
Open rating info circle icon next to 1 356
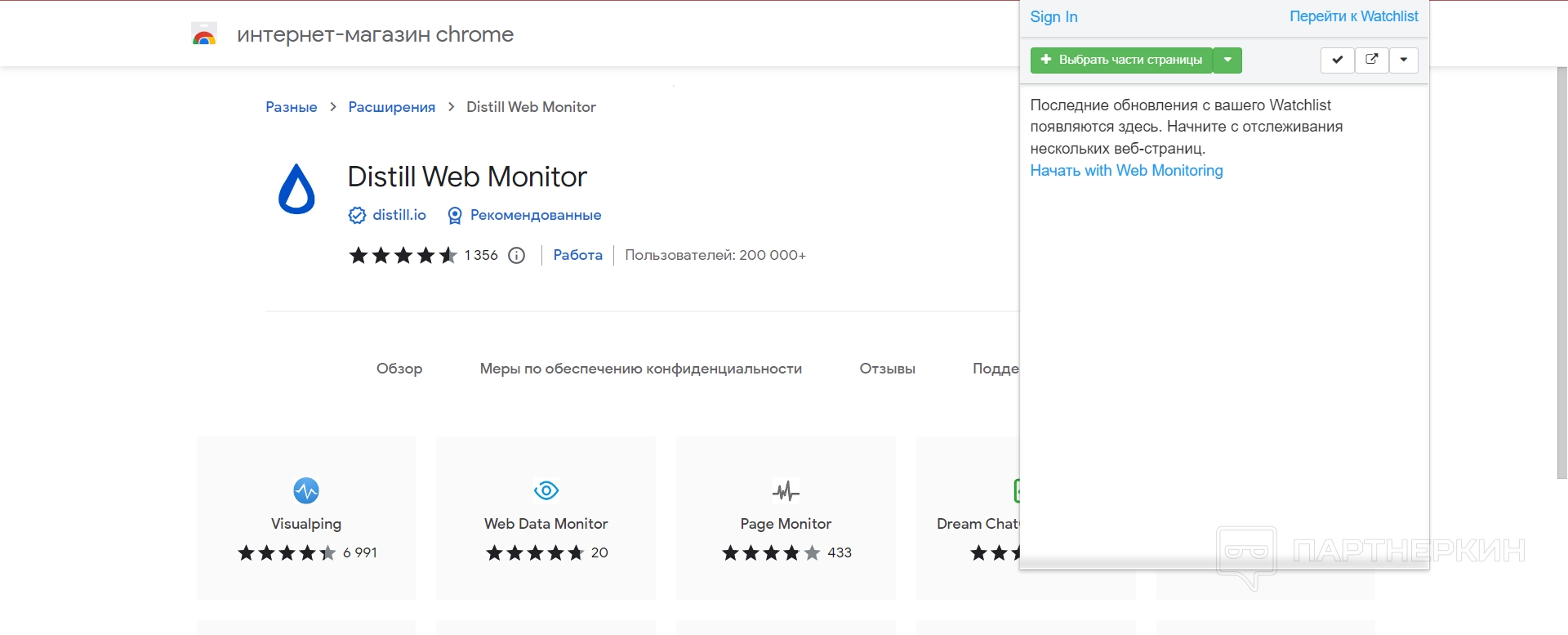click(516, 256)
